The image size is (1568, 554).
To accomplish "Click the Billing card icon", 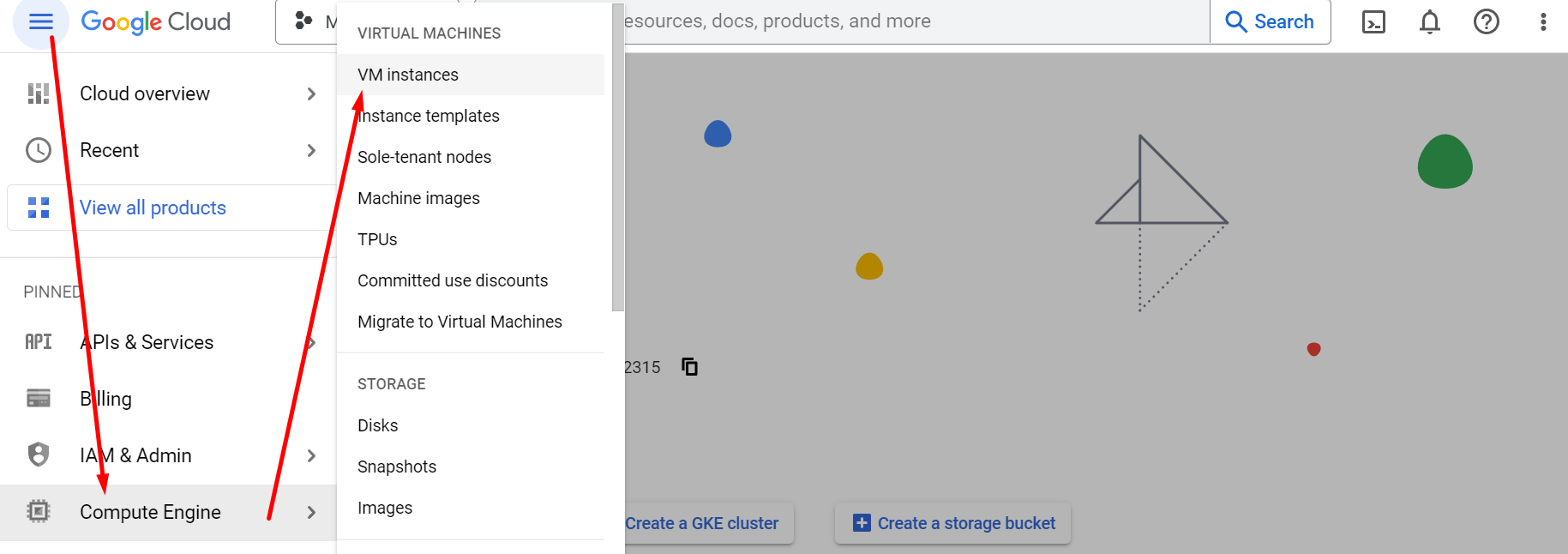I will click(39, 398).
